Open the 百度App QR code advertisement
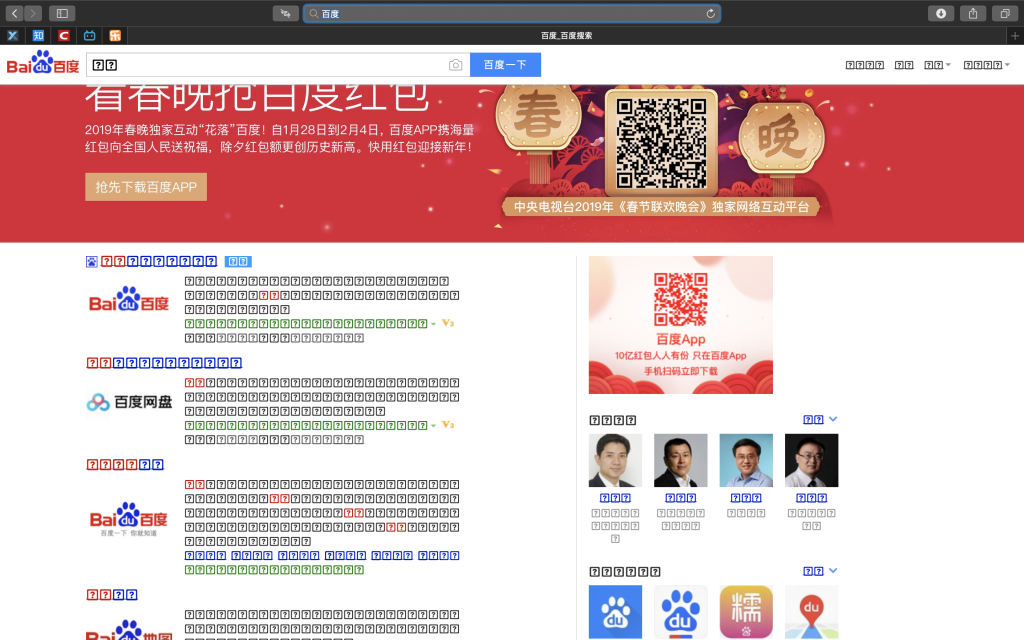 (680, 325)
